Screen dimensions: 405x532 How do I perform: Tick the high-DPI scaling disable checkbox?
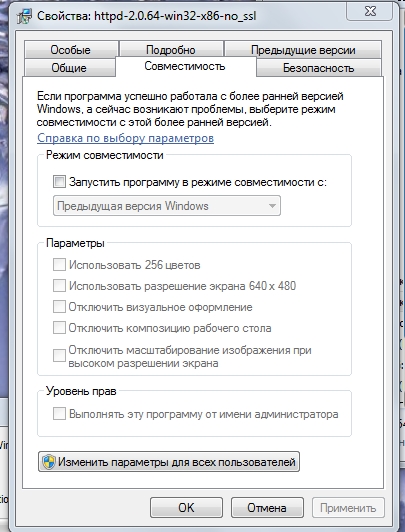click(x=59, y=356)
